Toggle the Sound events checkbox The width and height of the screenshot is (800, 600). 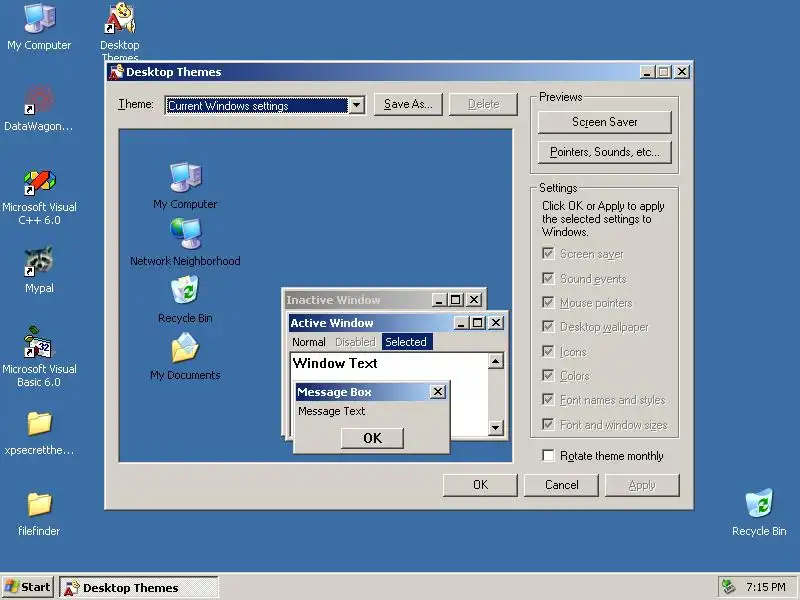[x=548, y=278]
